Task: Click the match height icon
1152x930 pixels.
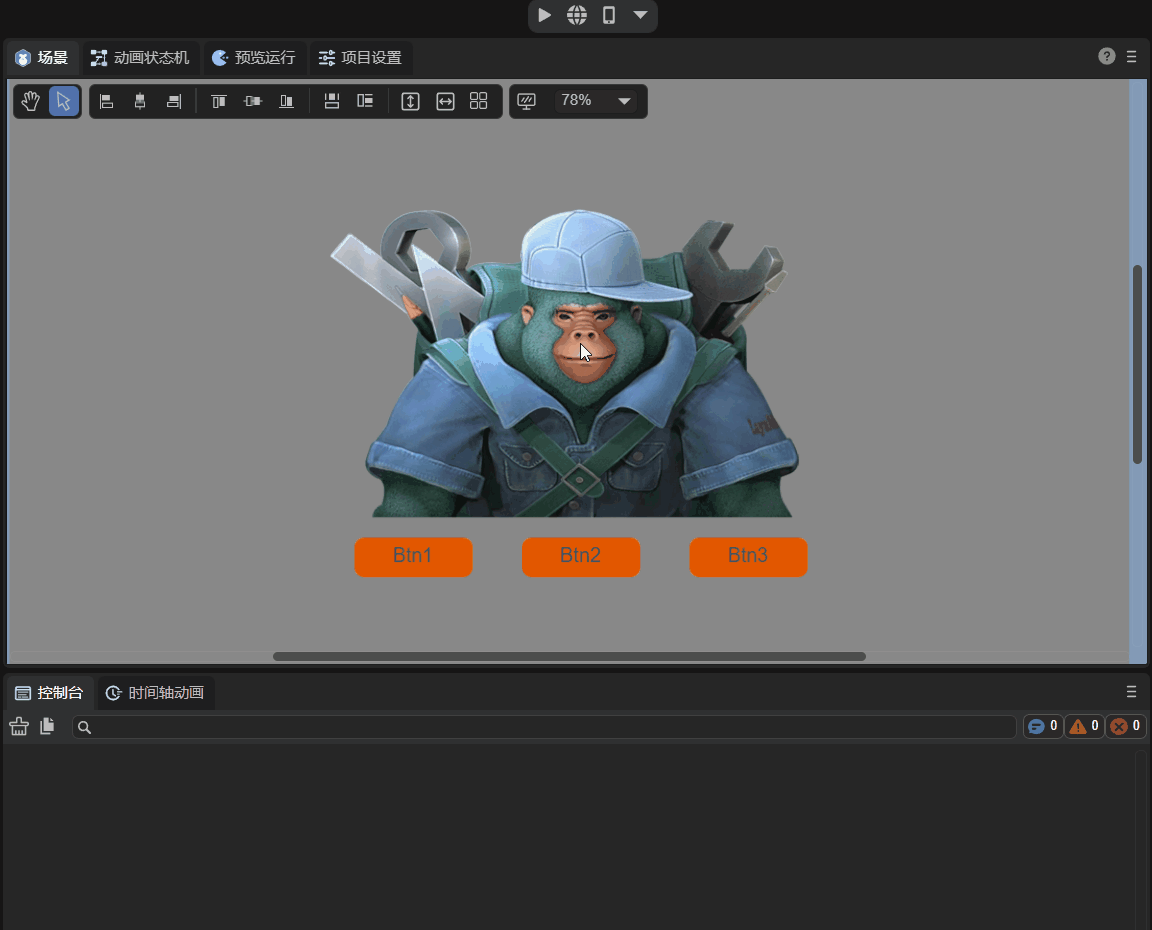Action: pyautogui.click(x=410, y=101)
